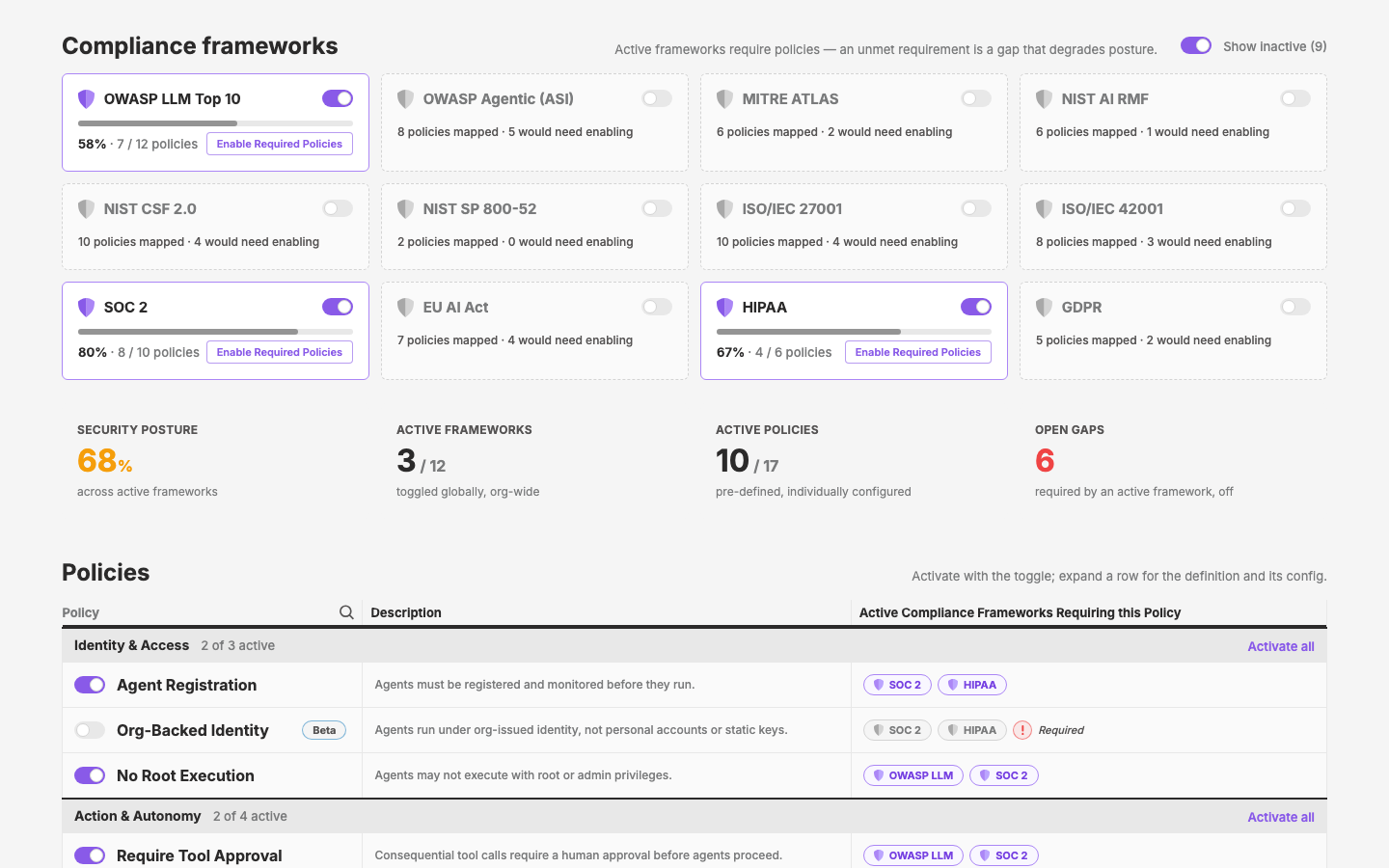Click the Active Policies 10 / 17 value
The width and height of the screenshot is (1389, 868).
tap(747, 461)
